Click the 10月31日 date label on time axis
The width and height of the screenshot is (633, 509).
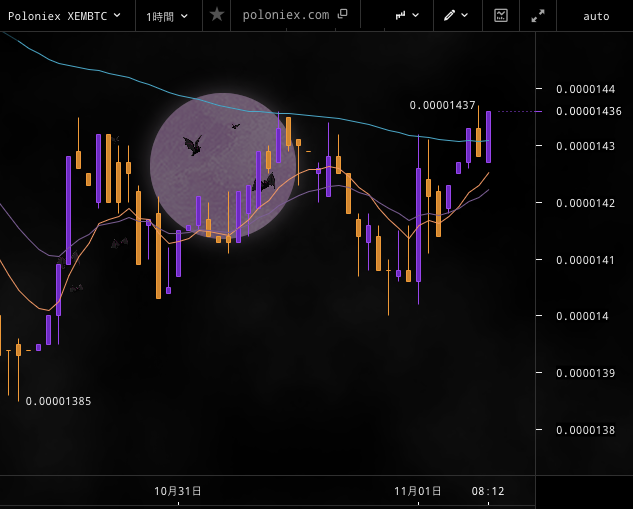[x=178, y=491]
